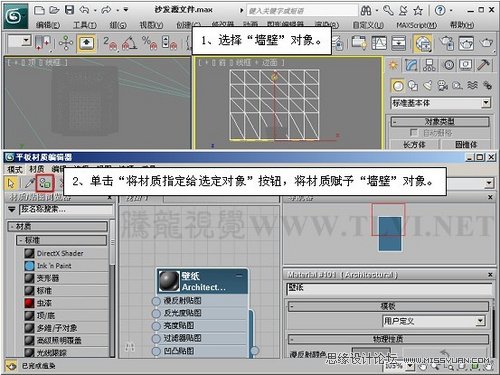500x375 pixels.
Task: Toggle the Spinner Snap icon
Action: tap(169, 43)
